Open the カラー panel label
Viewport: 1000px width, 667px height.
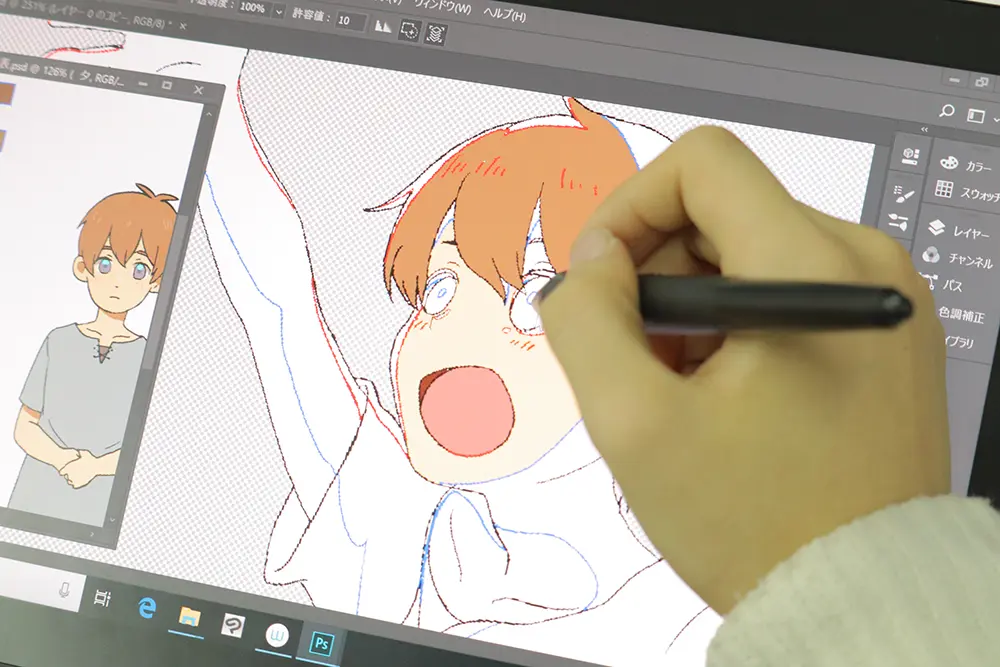(x=978, y=166)
